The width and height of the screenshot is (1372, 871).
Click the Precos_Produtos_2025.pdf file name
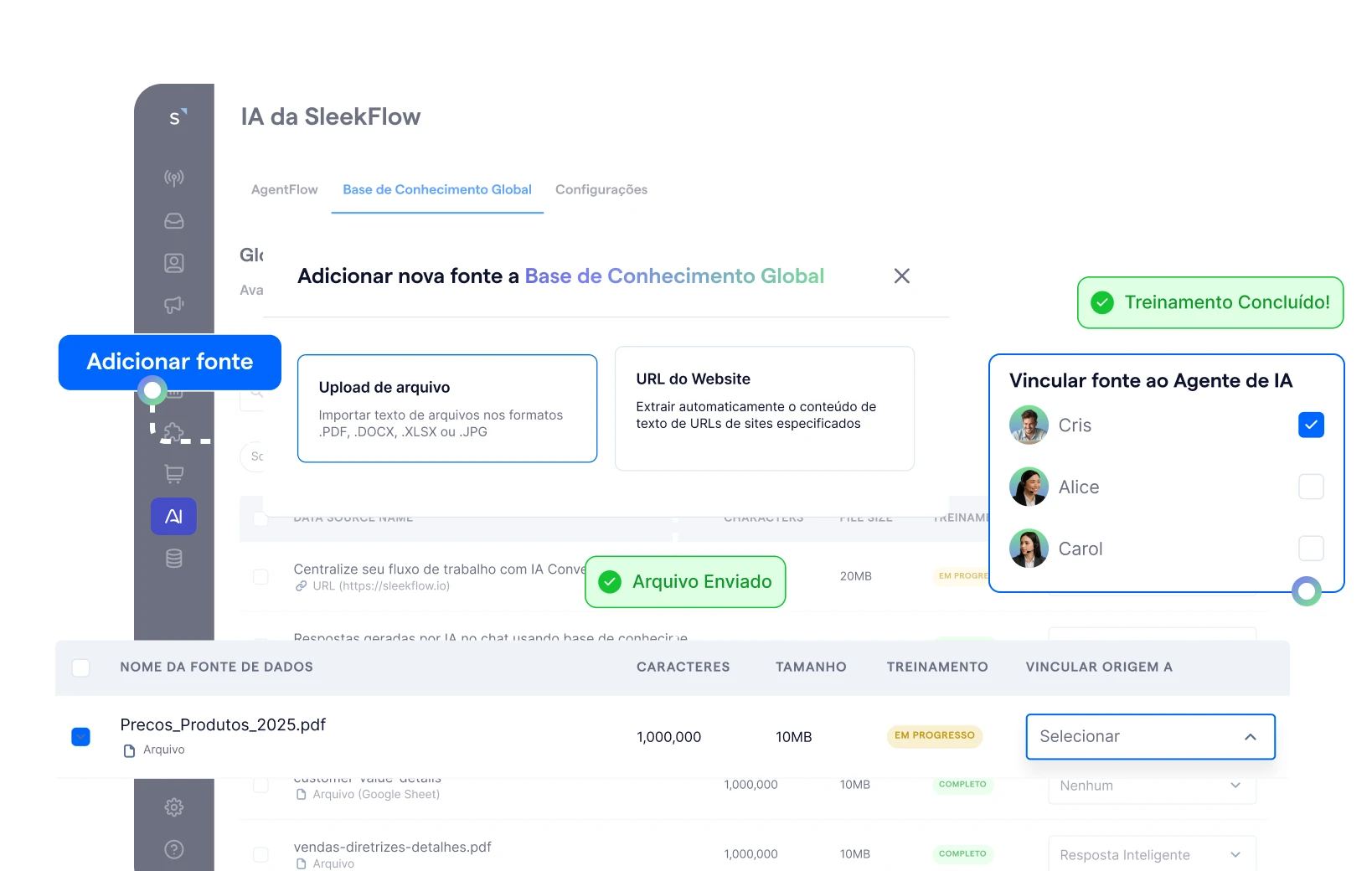coord(223,724)
